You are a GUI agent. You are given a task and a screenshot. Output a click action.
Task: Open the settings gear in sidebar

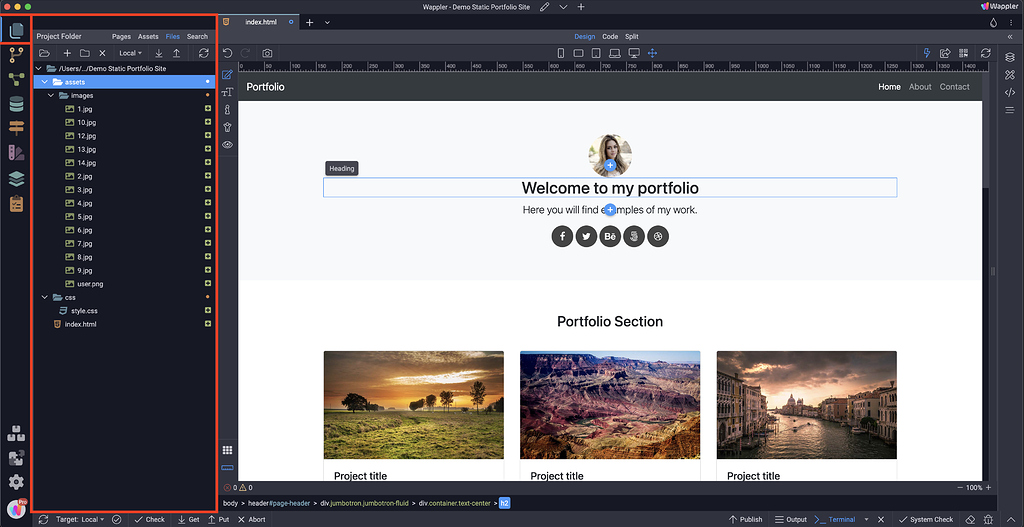point(16,482)
